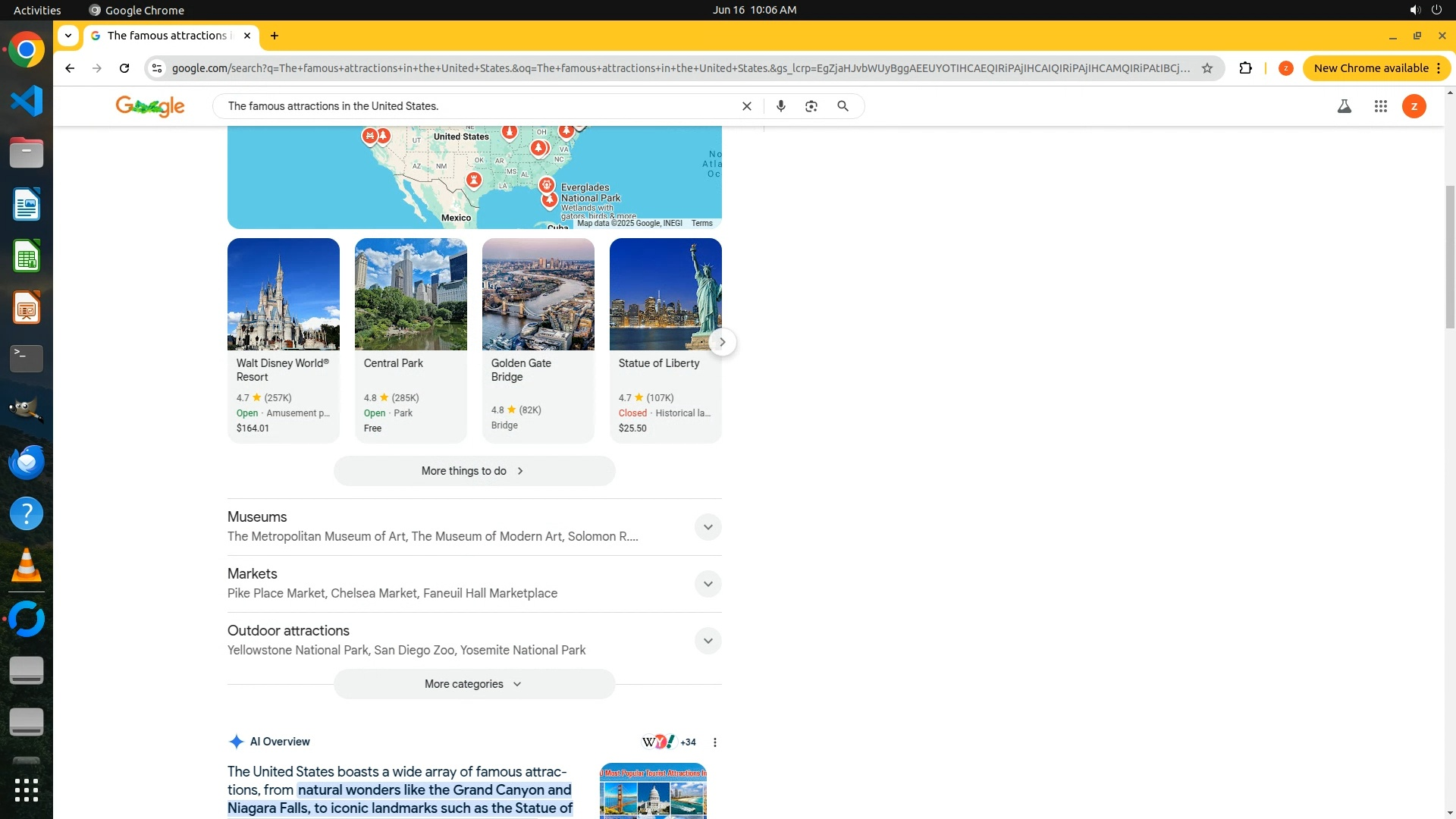The image size is (1456, 819).
Task: Open a new browser tab
Action: 275,36
